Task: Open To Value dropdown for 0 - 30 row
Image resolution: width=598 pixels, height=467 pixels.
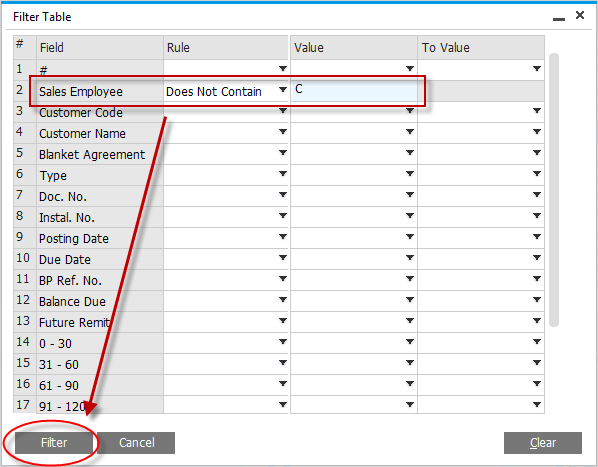Action: pos(537,342)
